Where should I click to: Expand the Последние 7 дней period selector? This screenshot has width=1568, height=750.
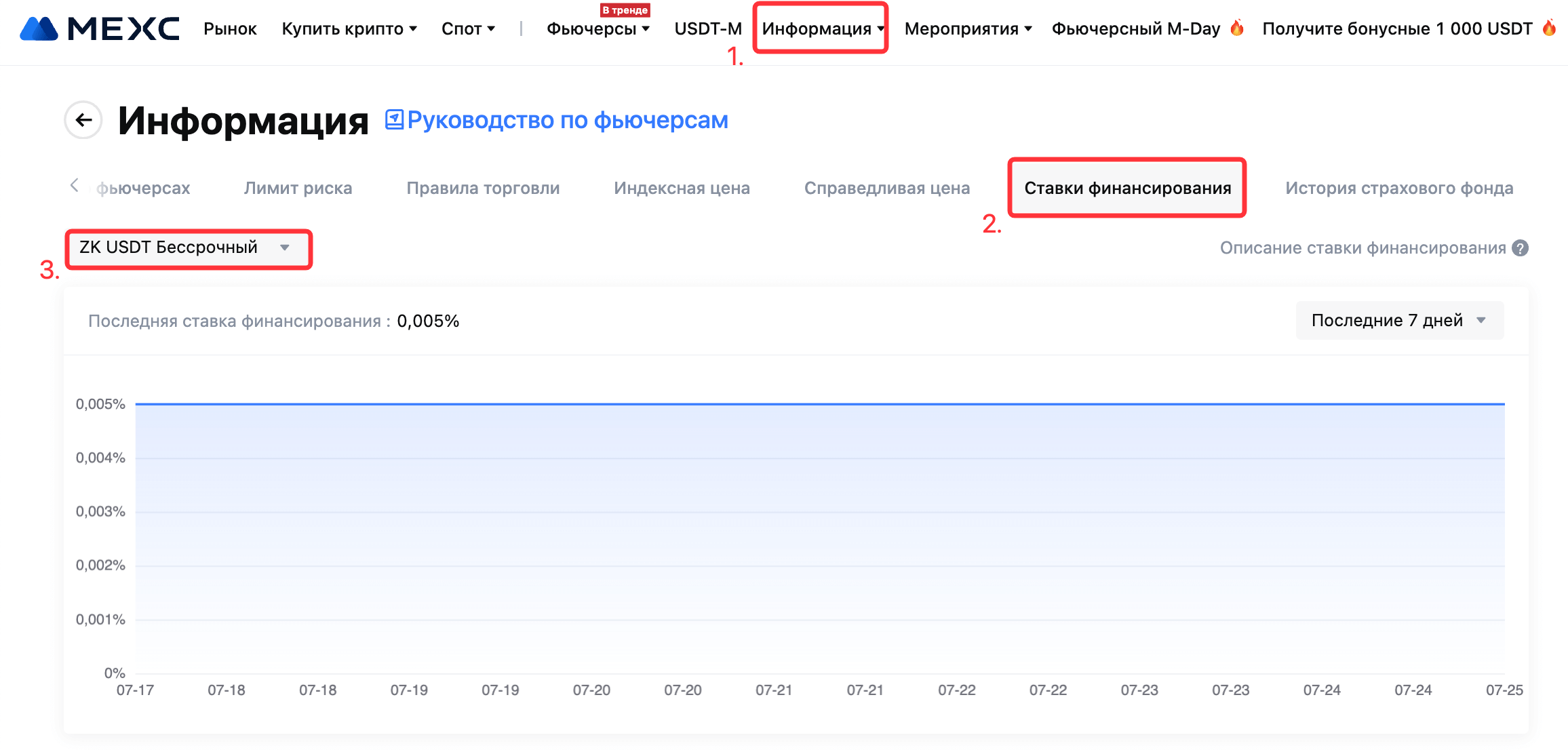click(x=1398, y=320)
